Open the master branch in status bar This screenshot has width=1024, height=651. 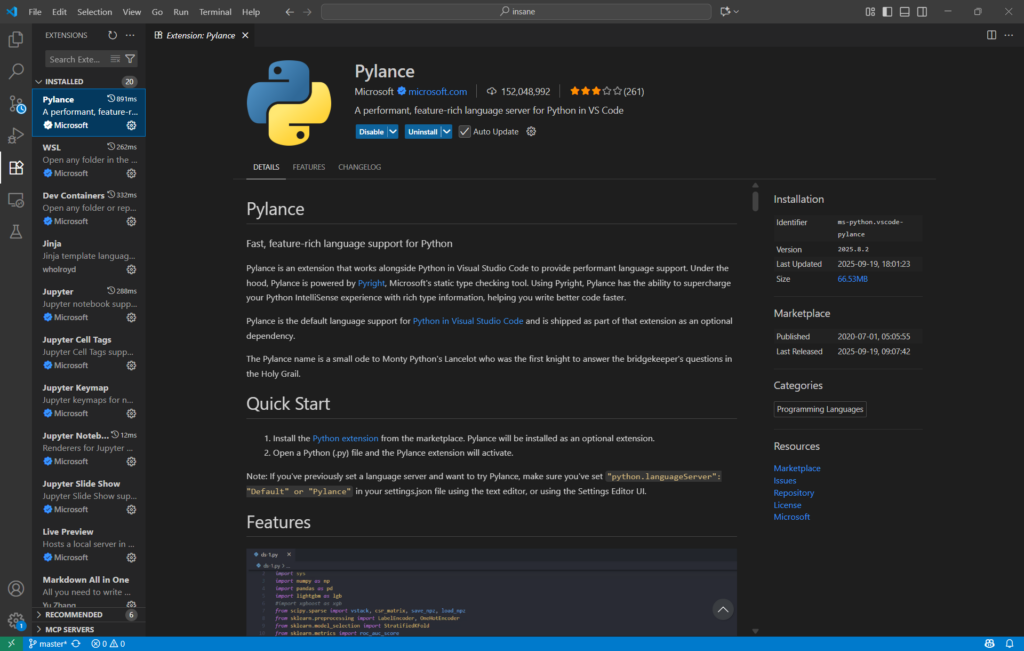click(48, 644)
